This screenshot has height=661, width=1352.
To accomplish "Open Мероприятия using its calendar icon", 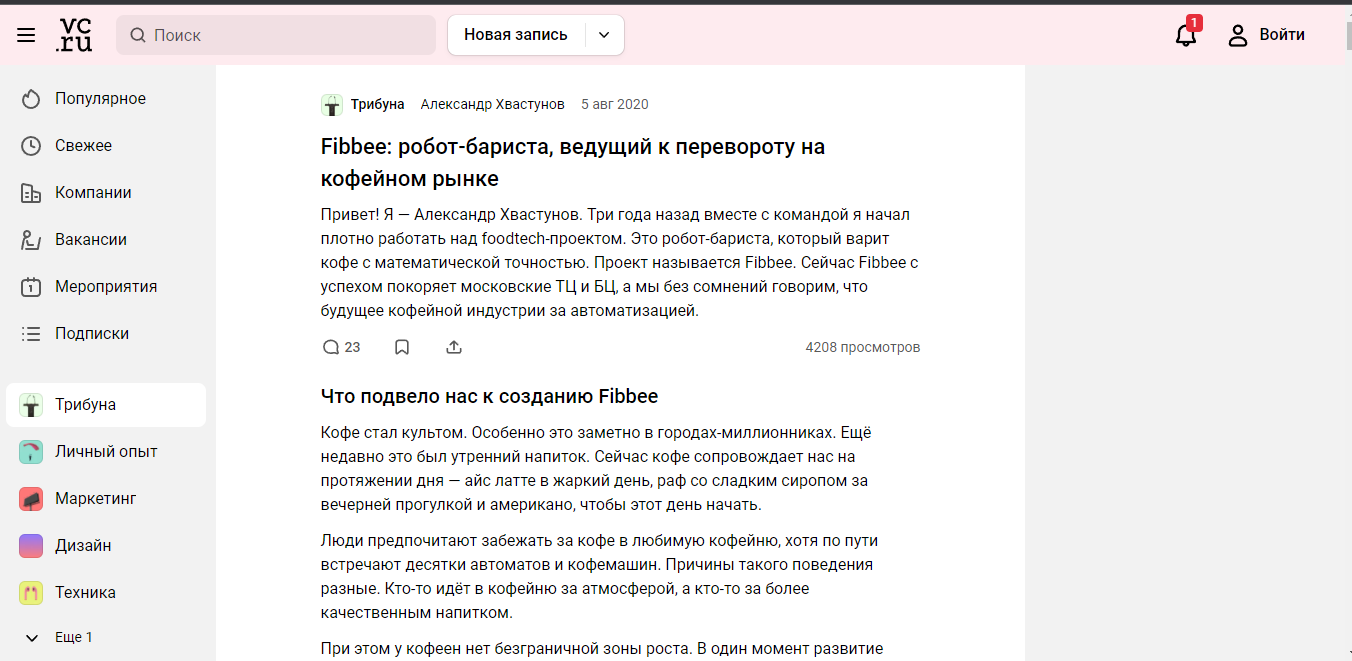I will (31, 286).
